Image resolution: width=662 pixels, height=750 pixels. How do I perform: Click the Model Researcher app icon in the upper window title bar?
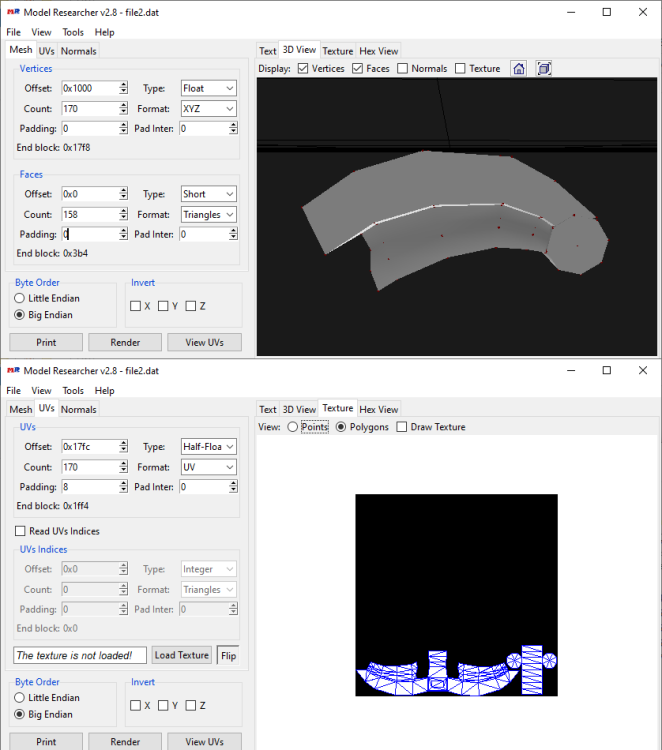coord(13,12)
